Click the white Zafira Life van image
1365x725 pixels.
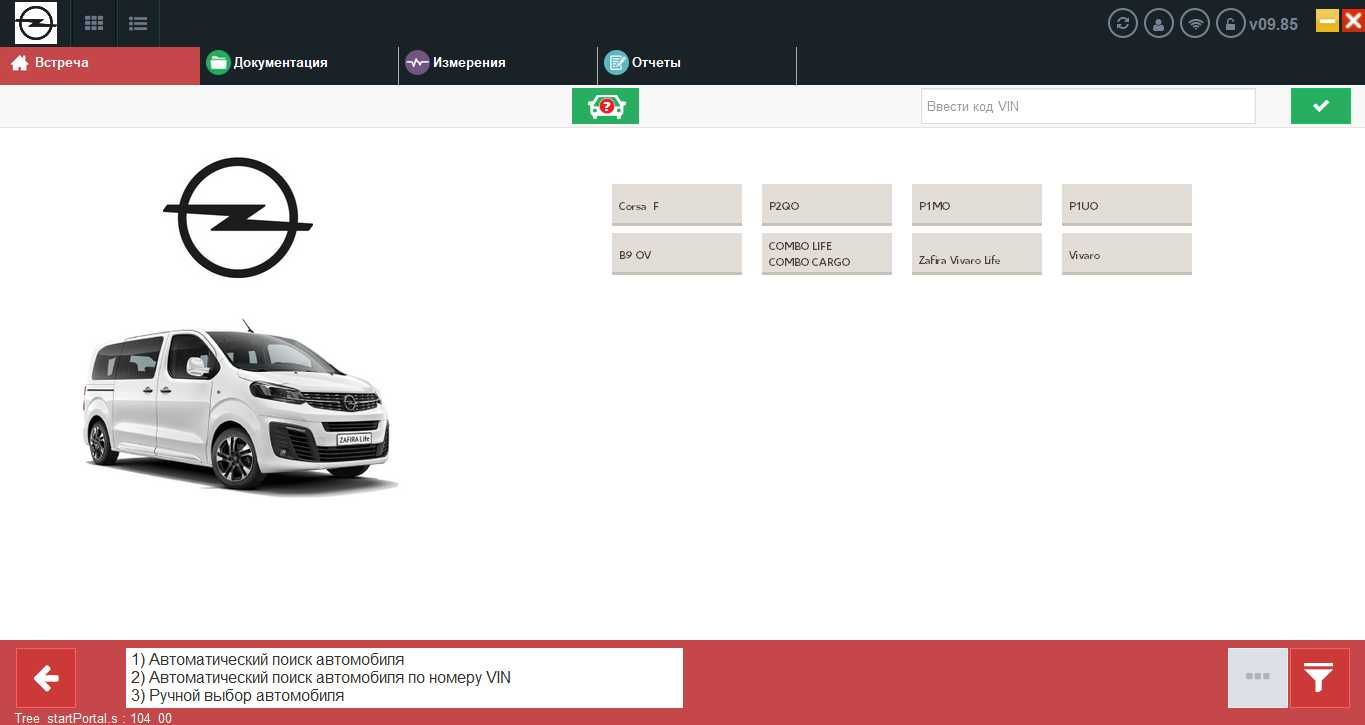[x=238, y=407]
